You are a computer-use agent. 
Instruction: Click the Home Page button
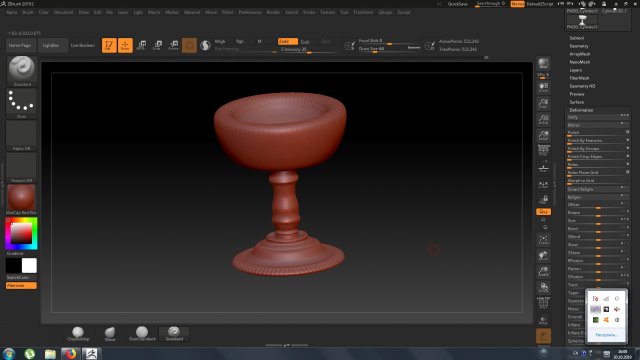pos(20,45)
